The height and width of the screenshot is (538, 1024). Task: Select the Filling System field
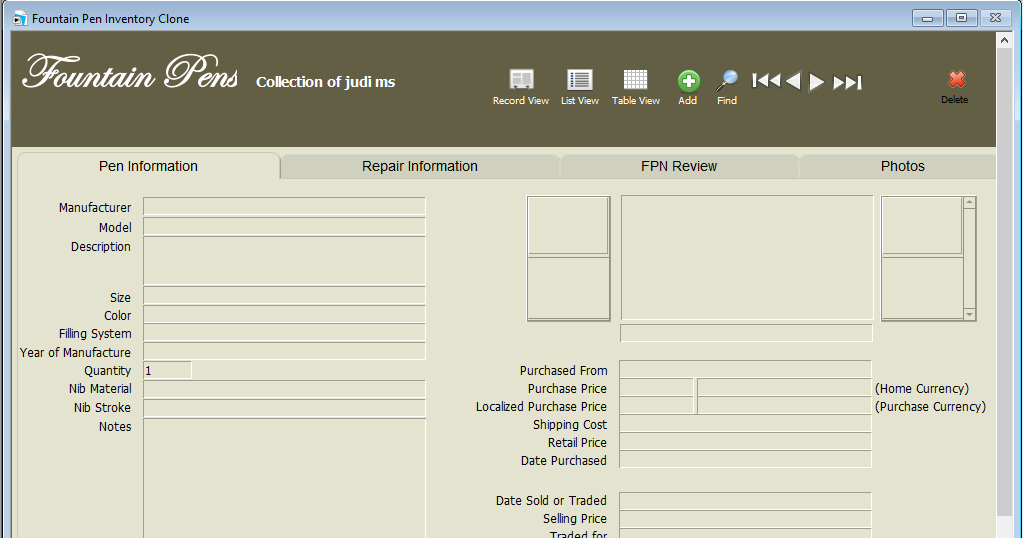pyautogui.click(x=284, y=332)
